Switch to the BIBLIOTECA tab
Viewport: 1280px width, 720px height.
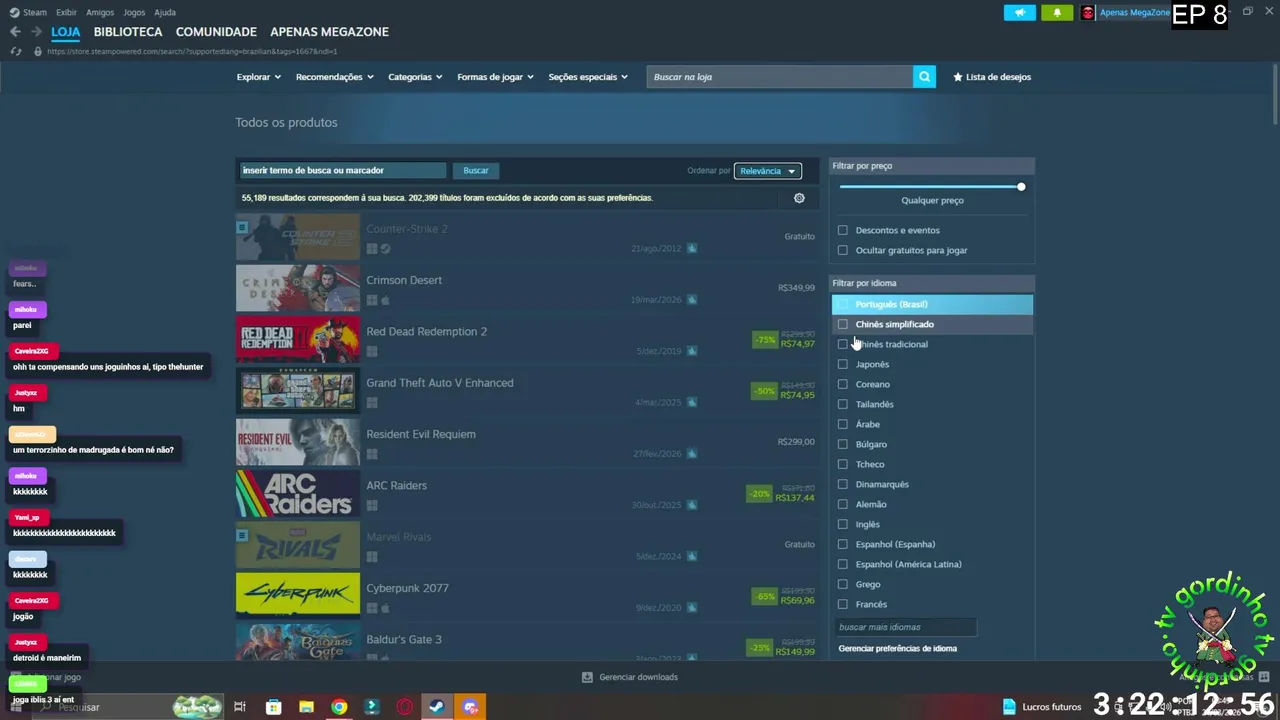coord(128,32)
